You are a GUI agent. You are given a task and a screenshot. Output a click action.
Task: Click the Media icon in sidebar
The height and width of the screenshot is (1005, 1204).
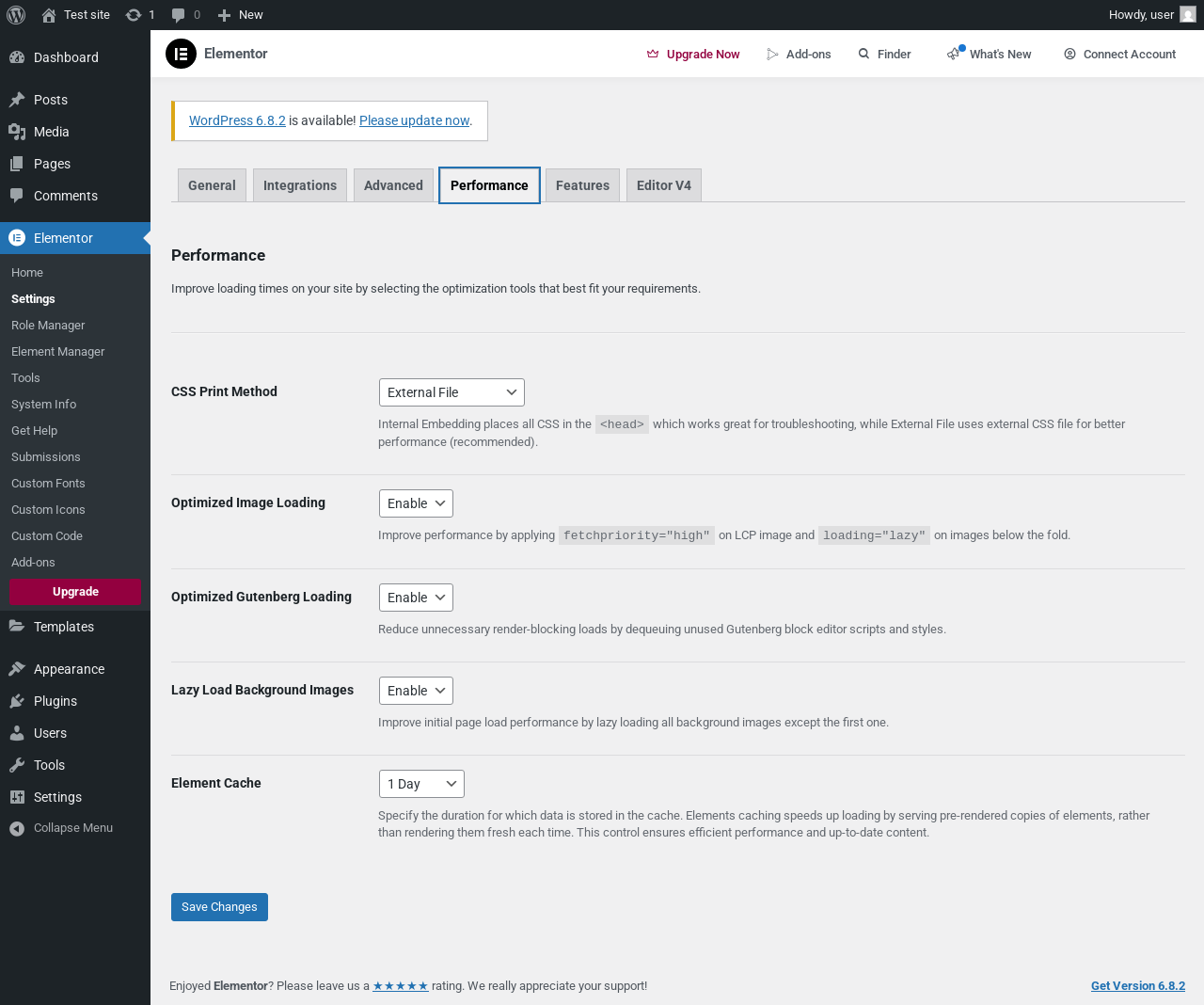pyautogui.click(x=17, y=132)
